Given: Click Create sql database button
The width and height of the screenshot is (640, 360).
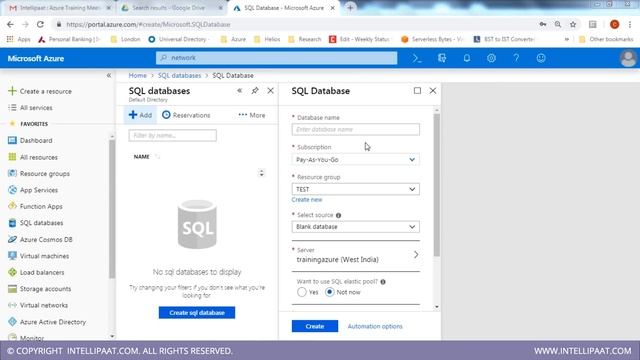Looking at the screenshot, I should 197,313.
